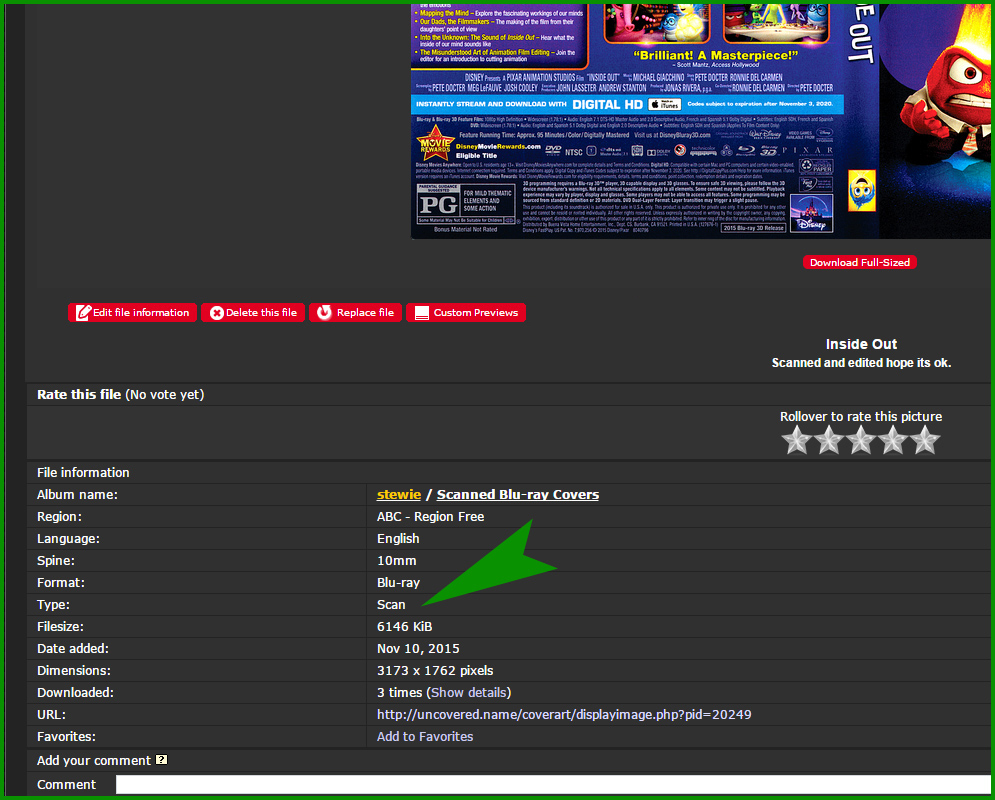Click the Replace file button
The height and width of the screenshot is (800, 995).
click(355, 313)
